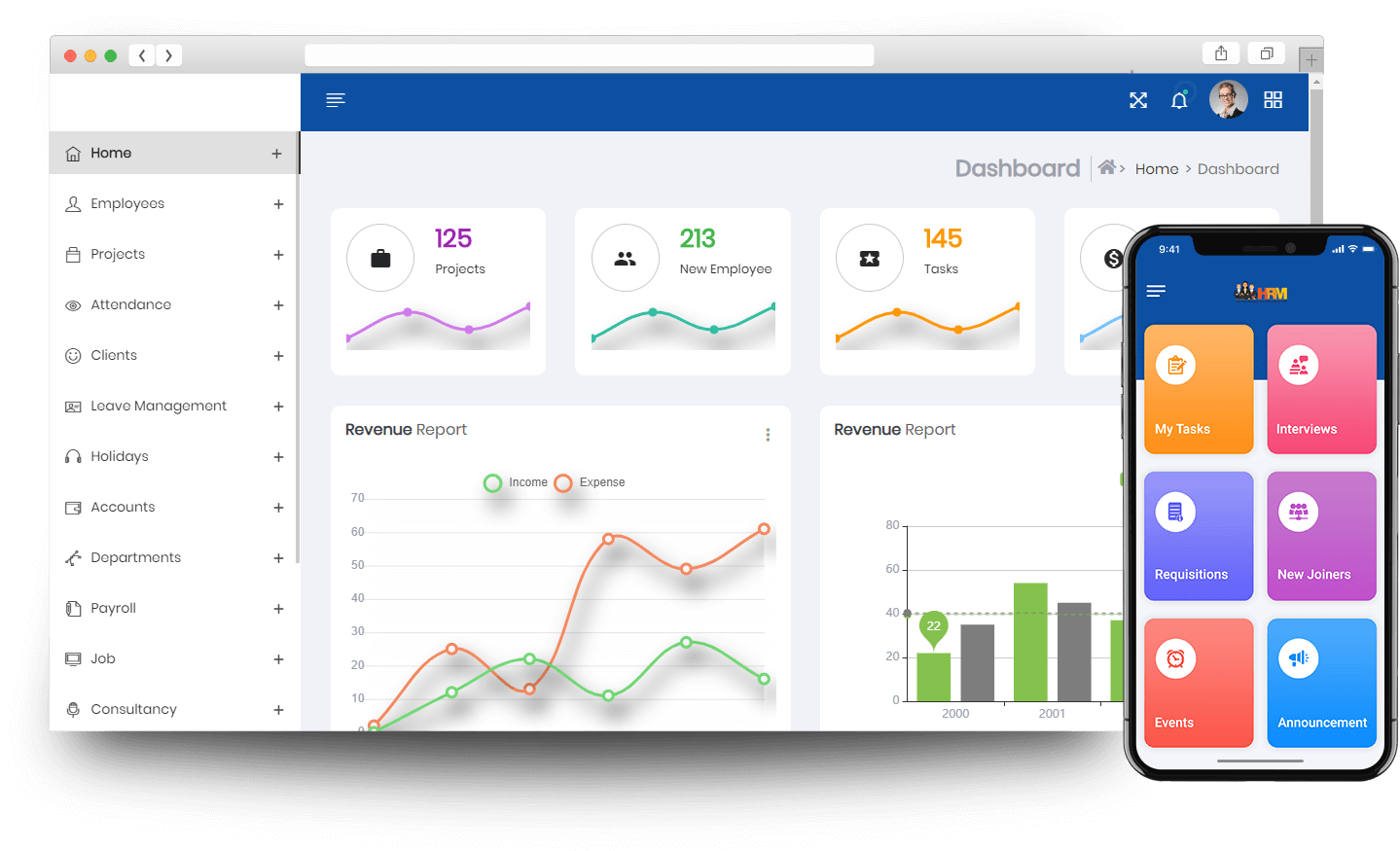Toggle the Expense legend series
The width and height of the screenshot is (1400, 851).
590,482
